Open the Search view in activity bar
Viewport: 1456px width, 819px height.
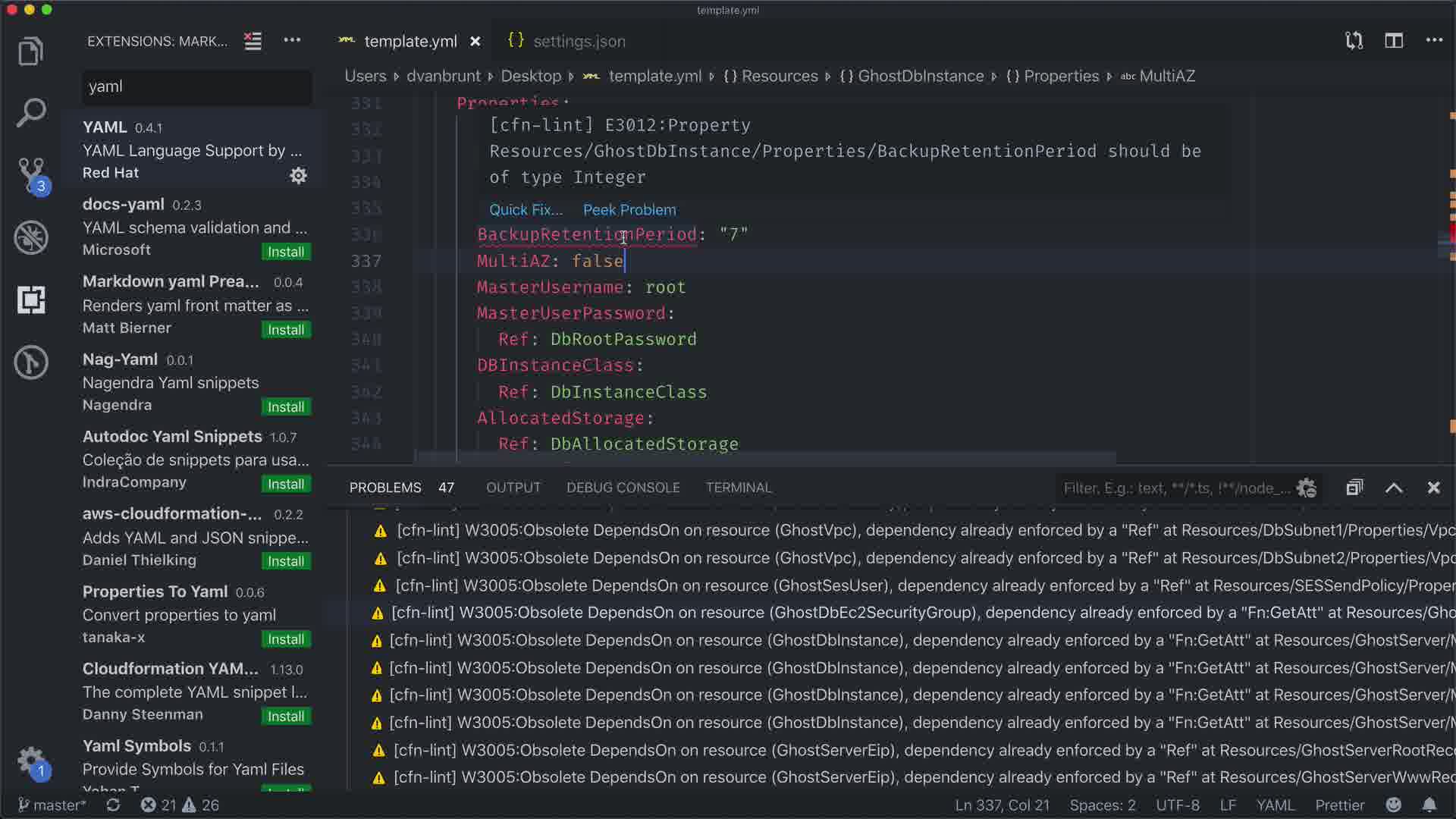click(x=30, y=114)
